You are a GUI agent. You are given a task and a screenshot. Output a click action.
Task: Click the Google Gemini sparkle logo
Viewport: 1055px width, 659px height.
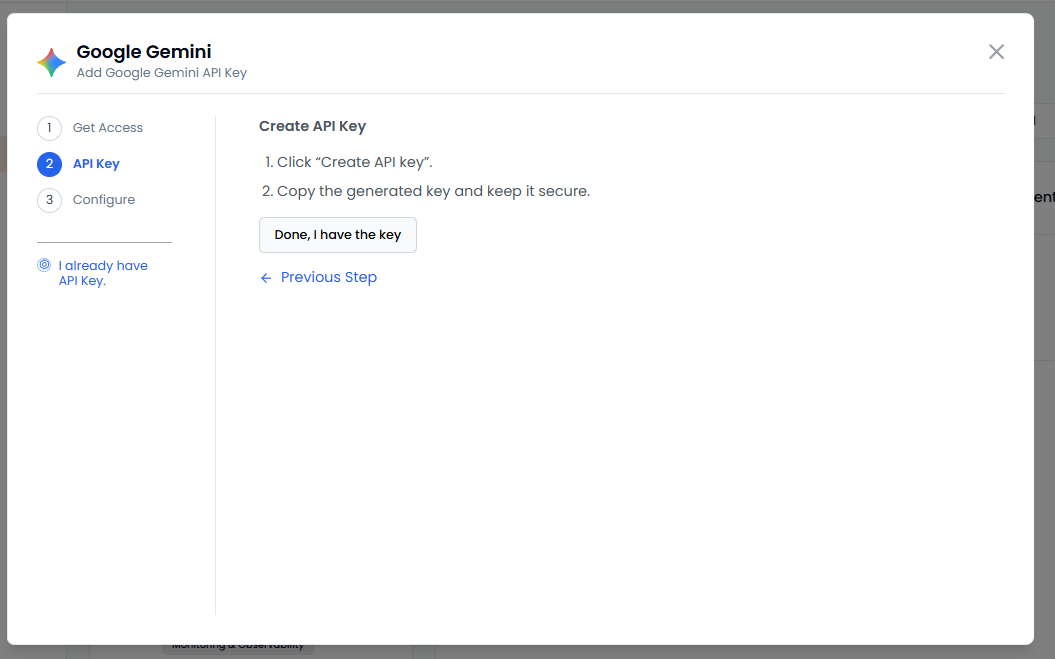pos(52,62)
